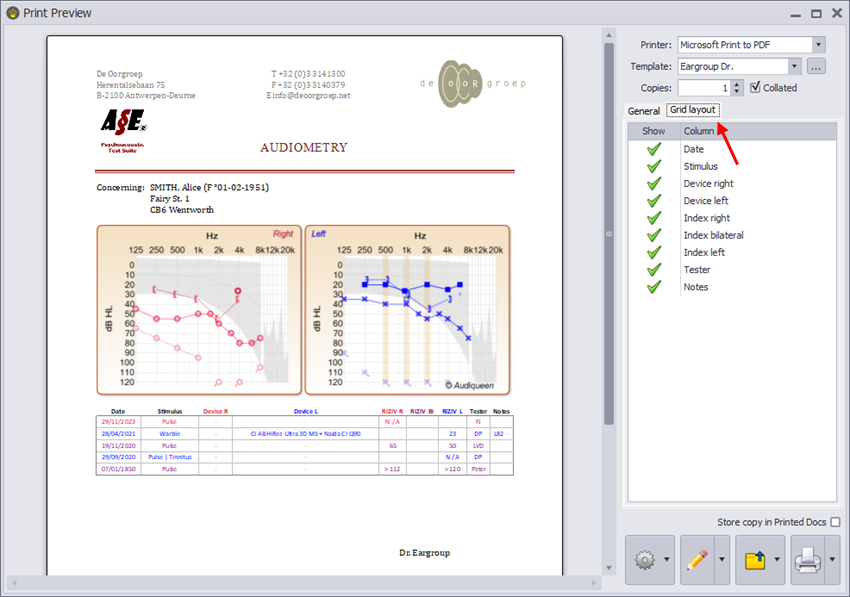This screenshot has height=597, width=850.
Task: Open the gear button dropdown arrow
Action: coord(667,560)
